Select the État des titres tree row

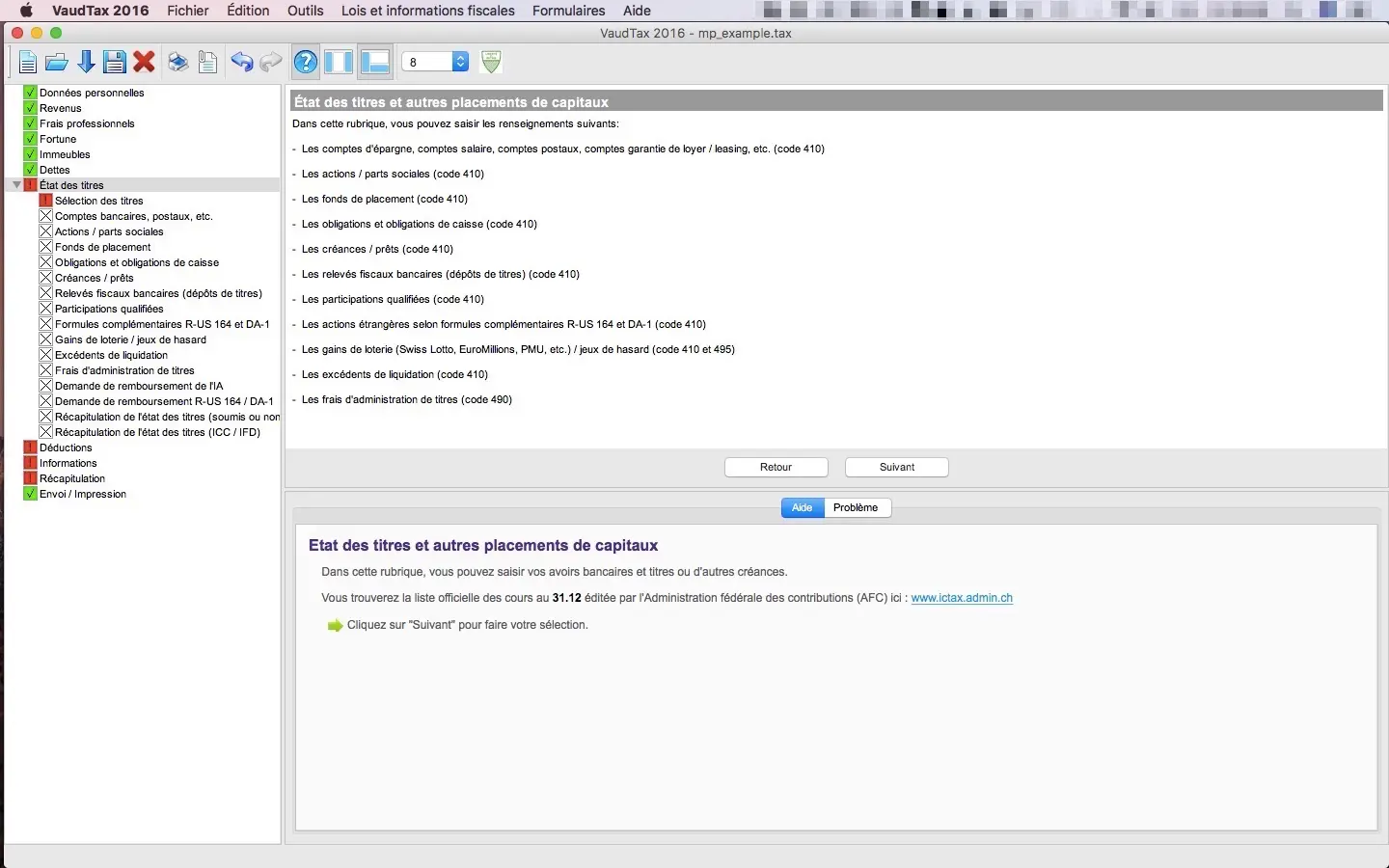(x=143, y=185)
